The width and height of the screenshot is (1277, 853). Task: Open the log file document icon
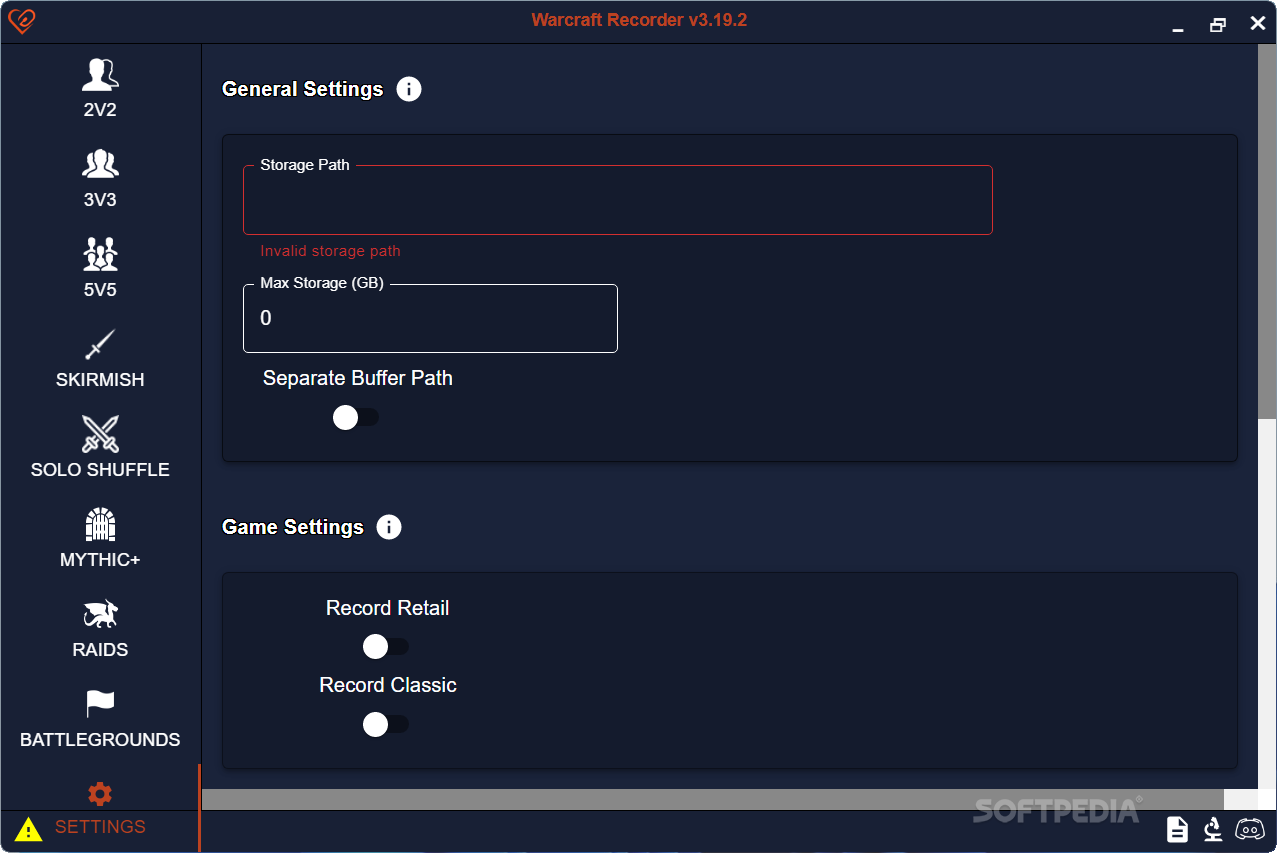1178,829
